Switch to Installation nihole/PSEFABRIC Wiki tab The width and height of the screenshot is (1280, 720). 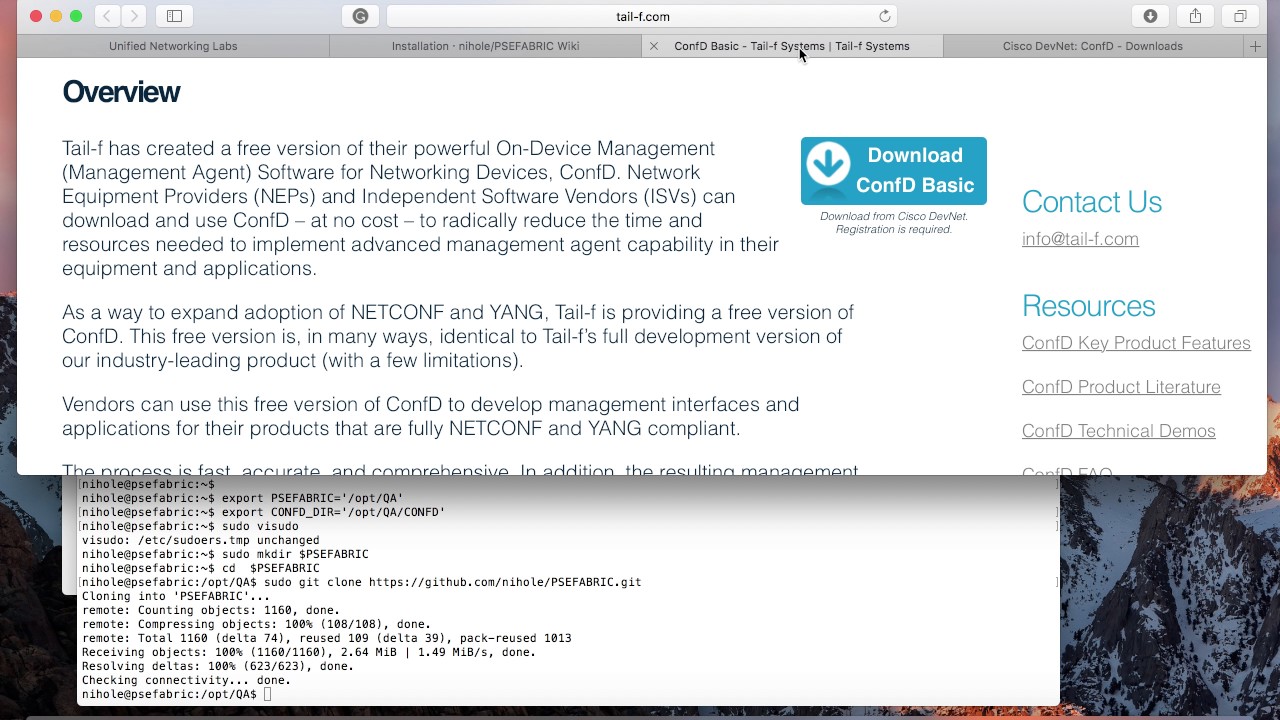(485, 46)
